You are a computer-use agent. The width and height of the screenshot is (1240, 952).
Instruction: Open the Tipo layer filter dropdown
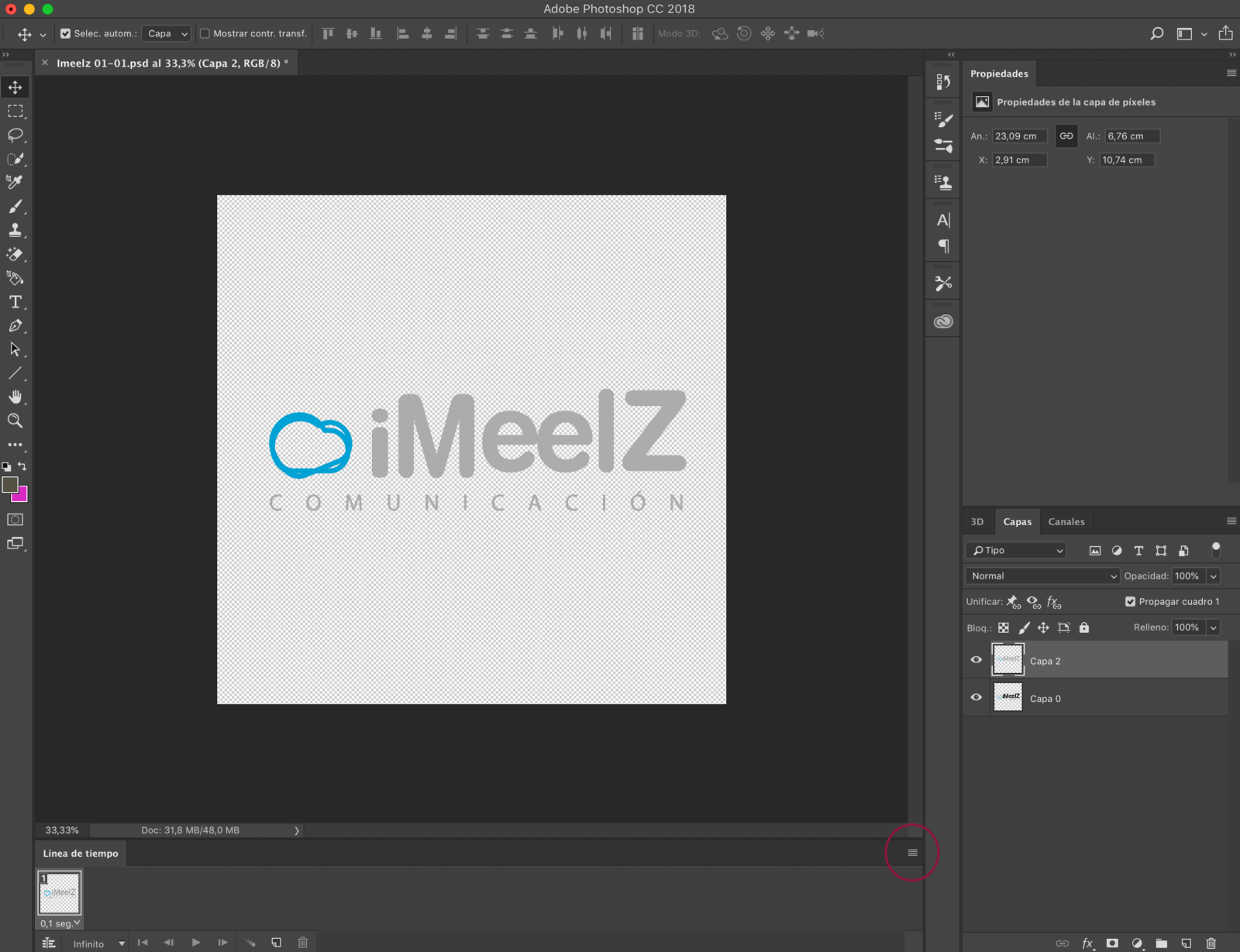1016,550
